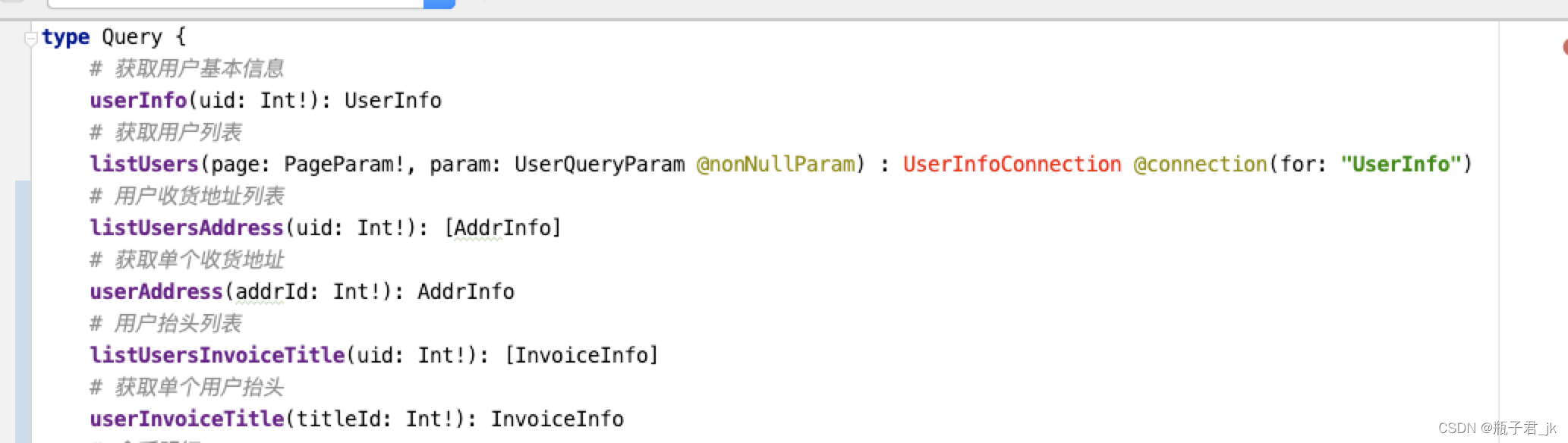This screenshot has height=443, width=1568.
Task: Click the type keyword on the first line
Action: click(x=66, y=37)
